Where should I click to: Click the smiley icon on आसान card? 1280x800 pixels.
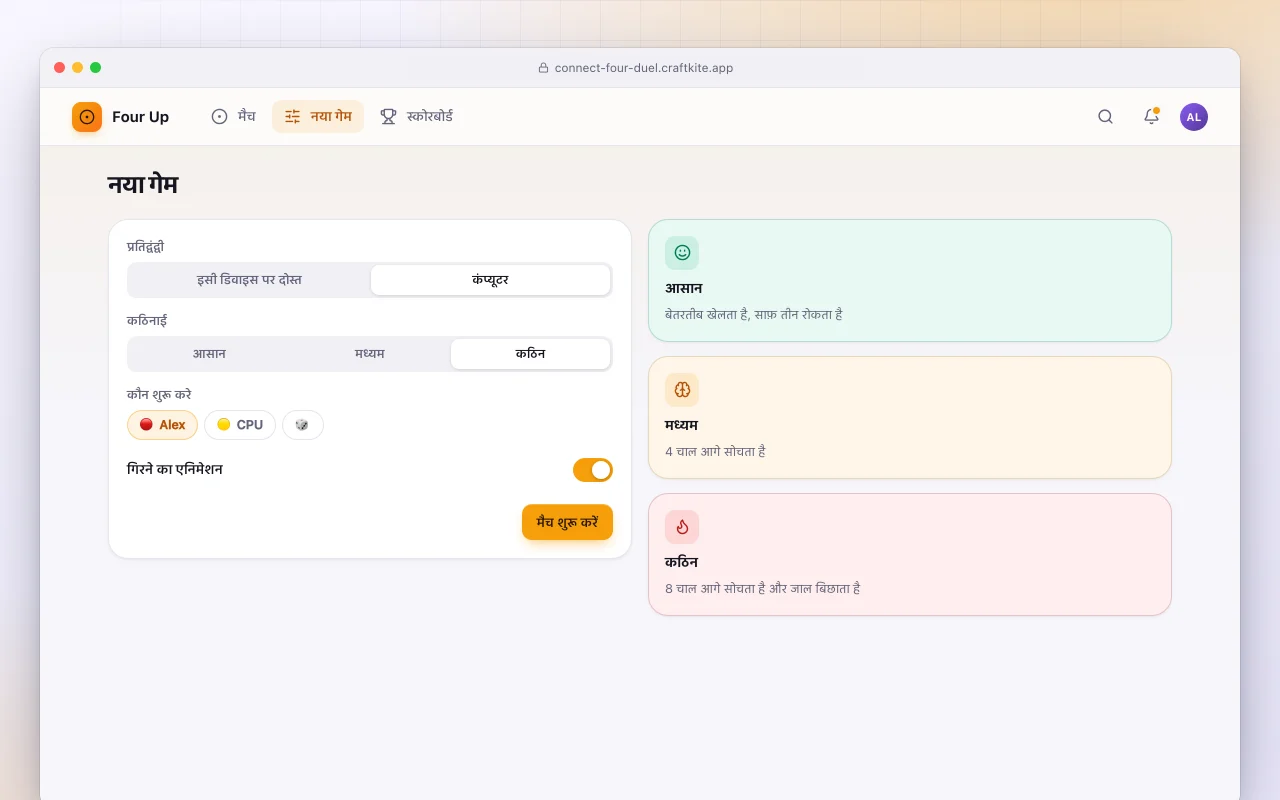click(682, 253)
